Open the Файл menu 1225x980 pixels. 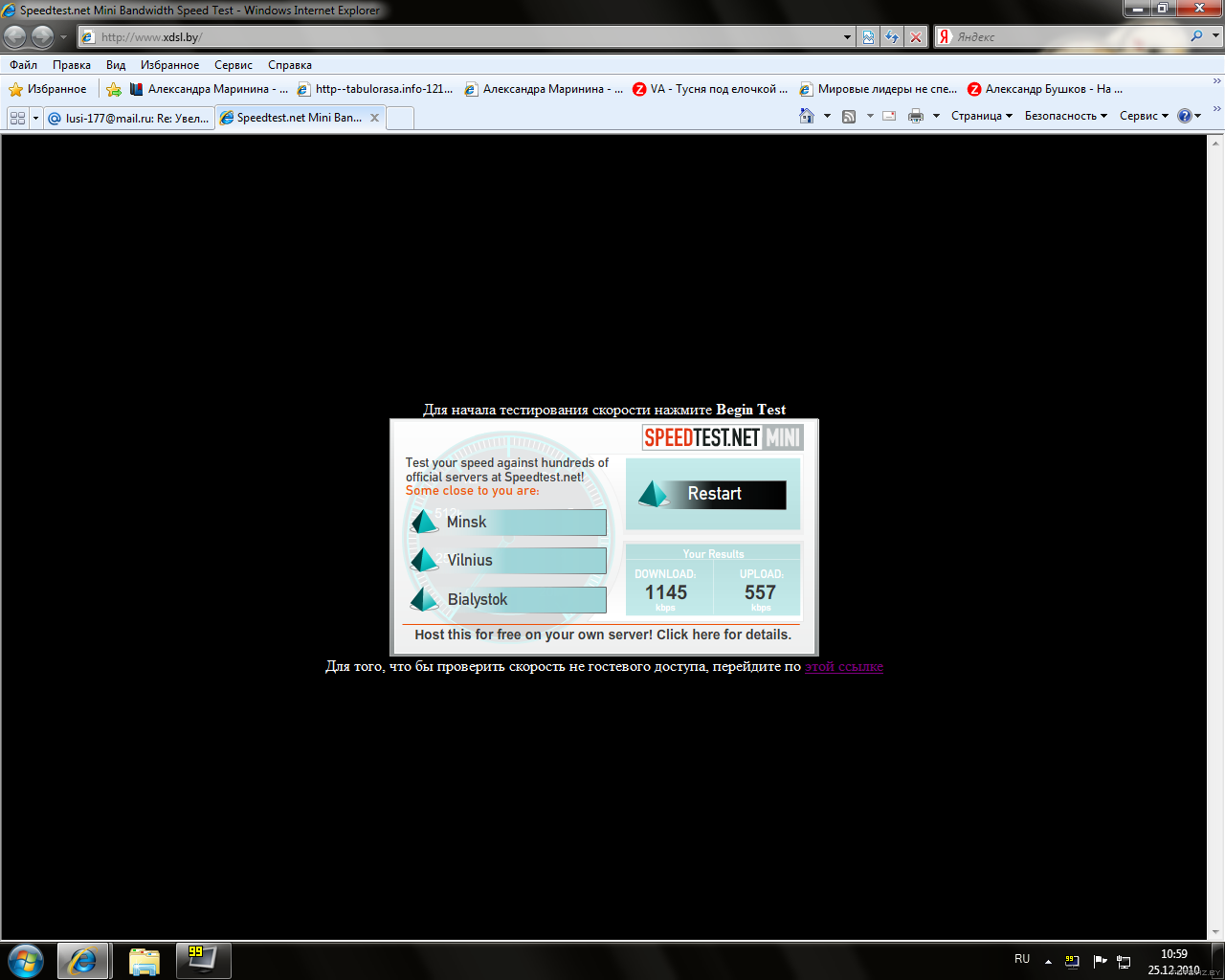[x=24, y=65]
